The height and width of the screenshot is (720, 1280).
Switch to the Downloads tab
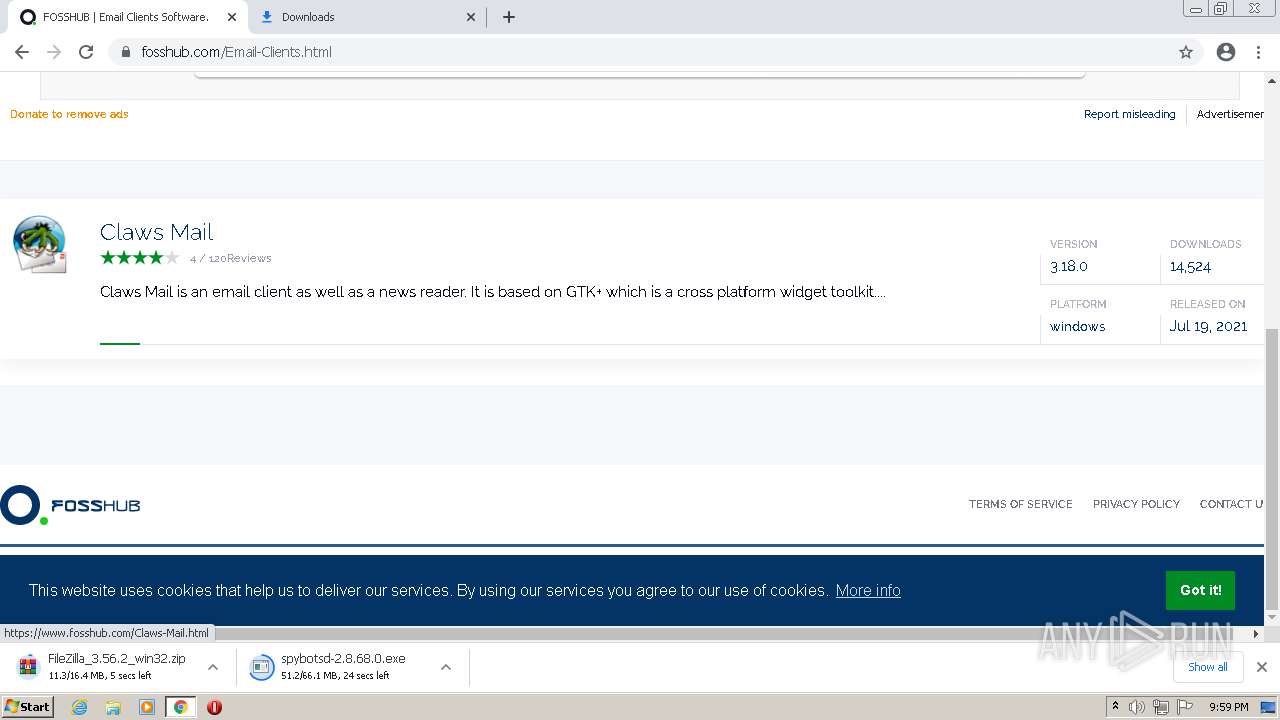tap(366, 17)
